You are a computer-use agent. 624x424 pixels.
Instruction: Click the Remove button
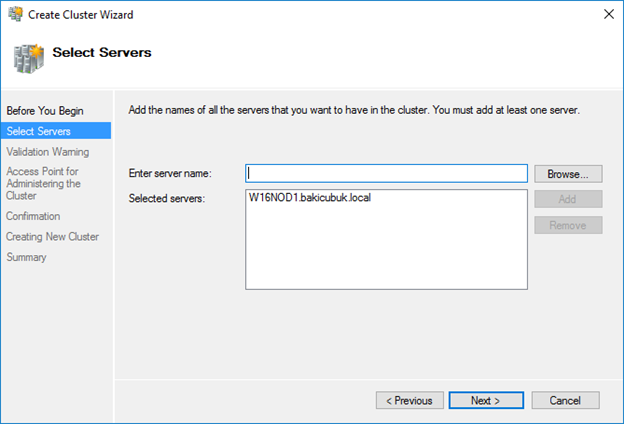pos(568,225)
